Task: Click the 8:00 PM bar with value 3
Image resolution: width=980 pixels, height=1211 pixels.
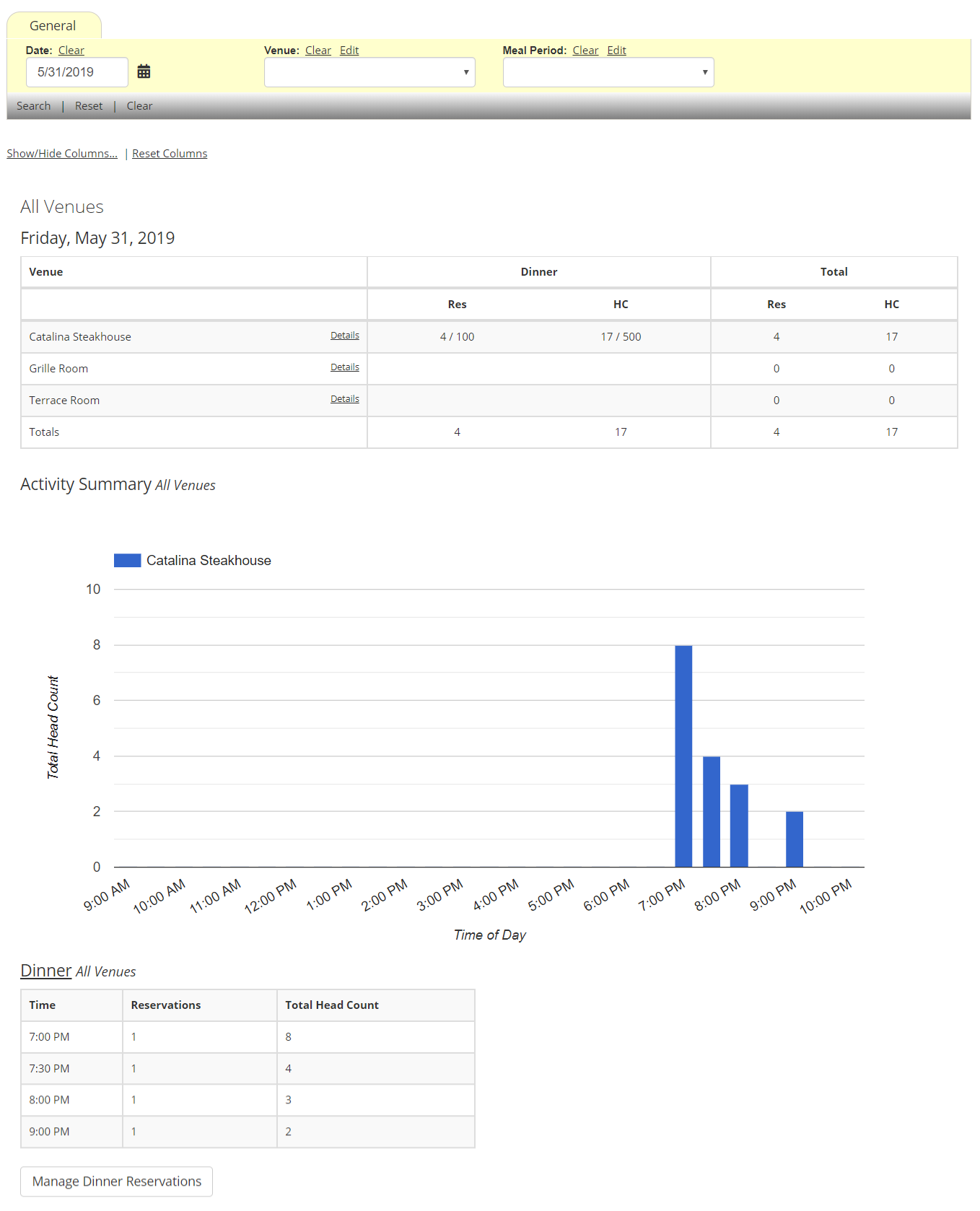Action: tap(739, 826)
